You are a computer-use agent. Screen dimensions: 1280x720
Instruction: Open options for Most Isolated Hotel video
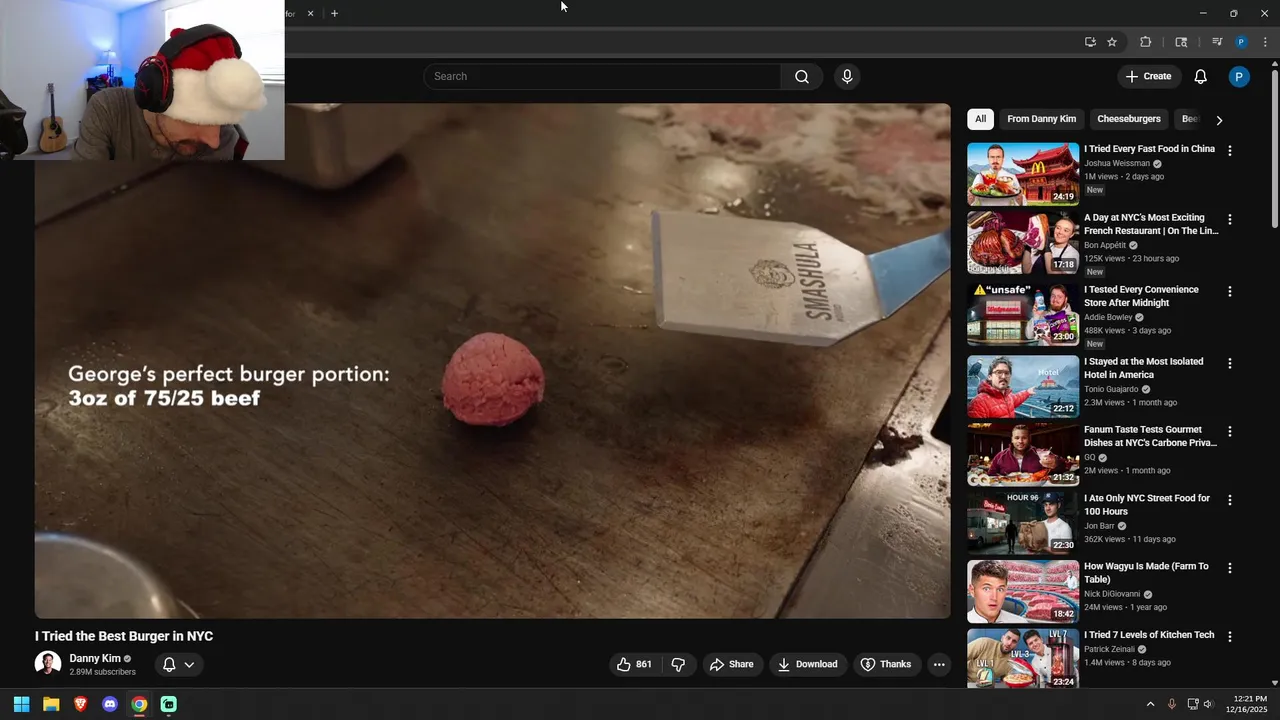(1230, 363)
